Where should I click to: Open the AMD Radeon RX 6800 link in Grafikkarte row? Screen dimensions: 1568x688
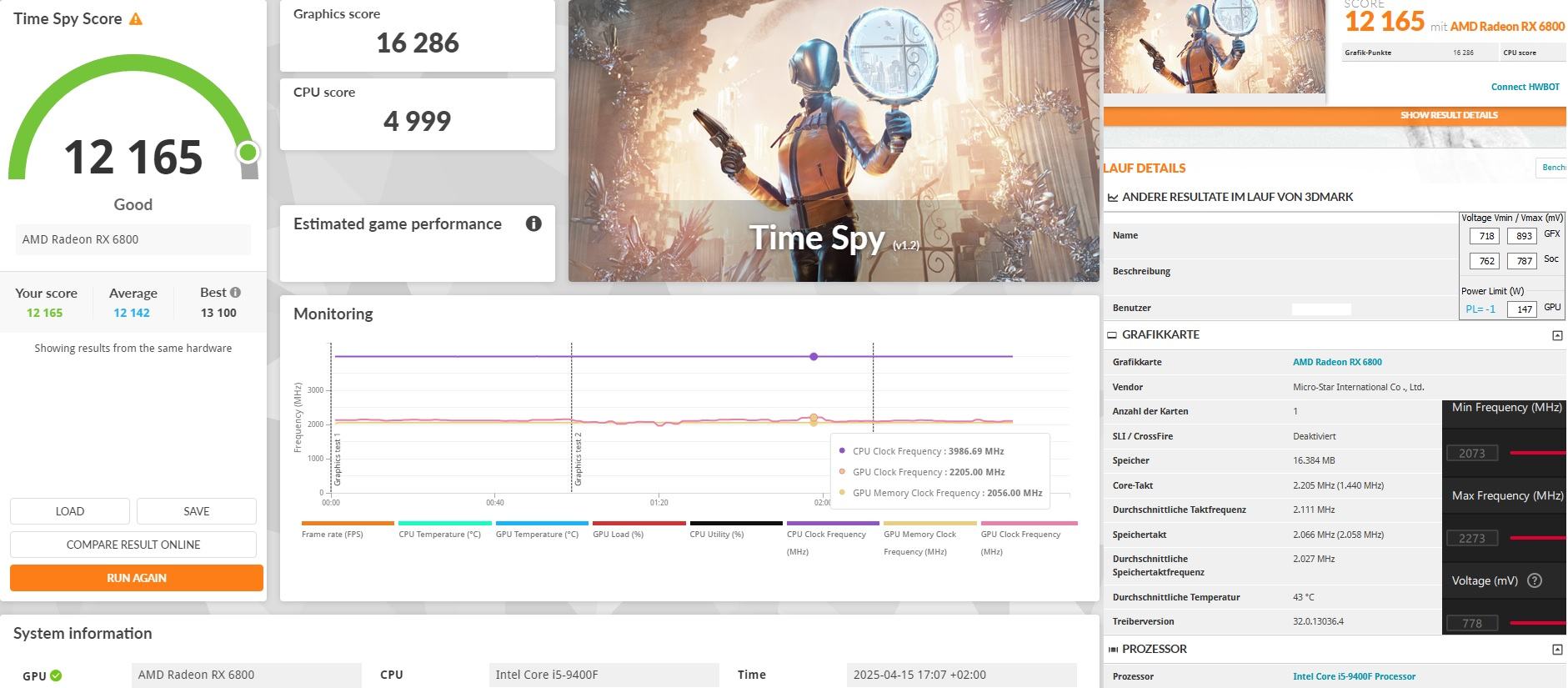1337,362
